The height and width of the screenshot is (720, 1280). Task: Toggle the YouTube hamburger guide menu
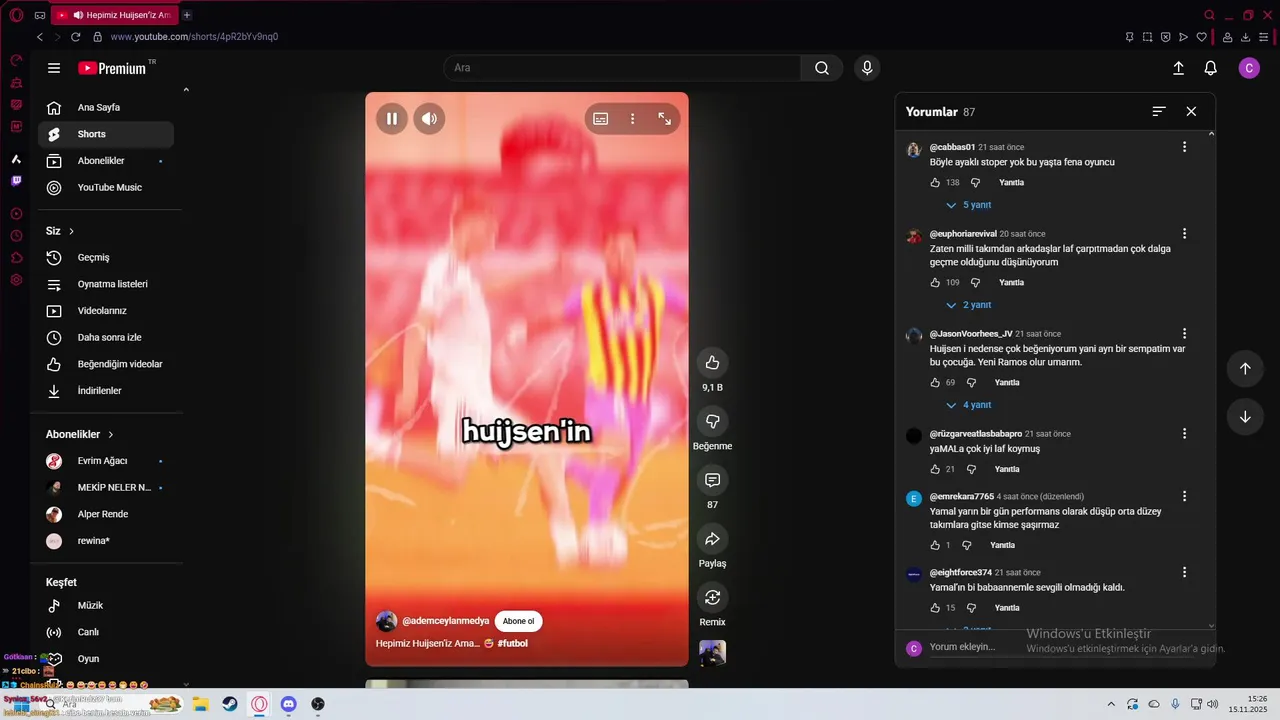click(x=54, y=68)
